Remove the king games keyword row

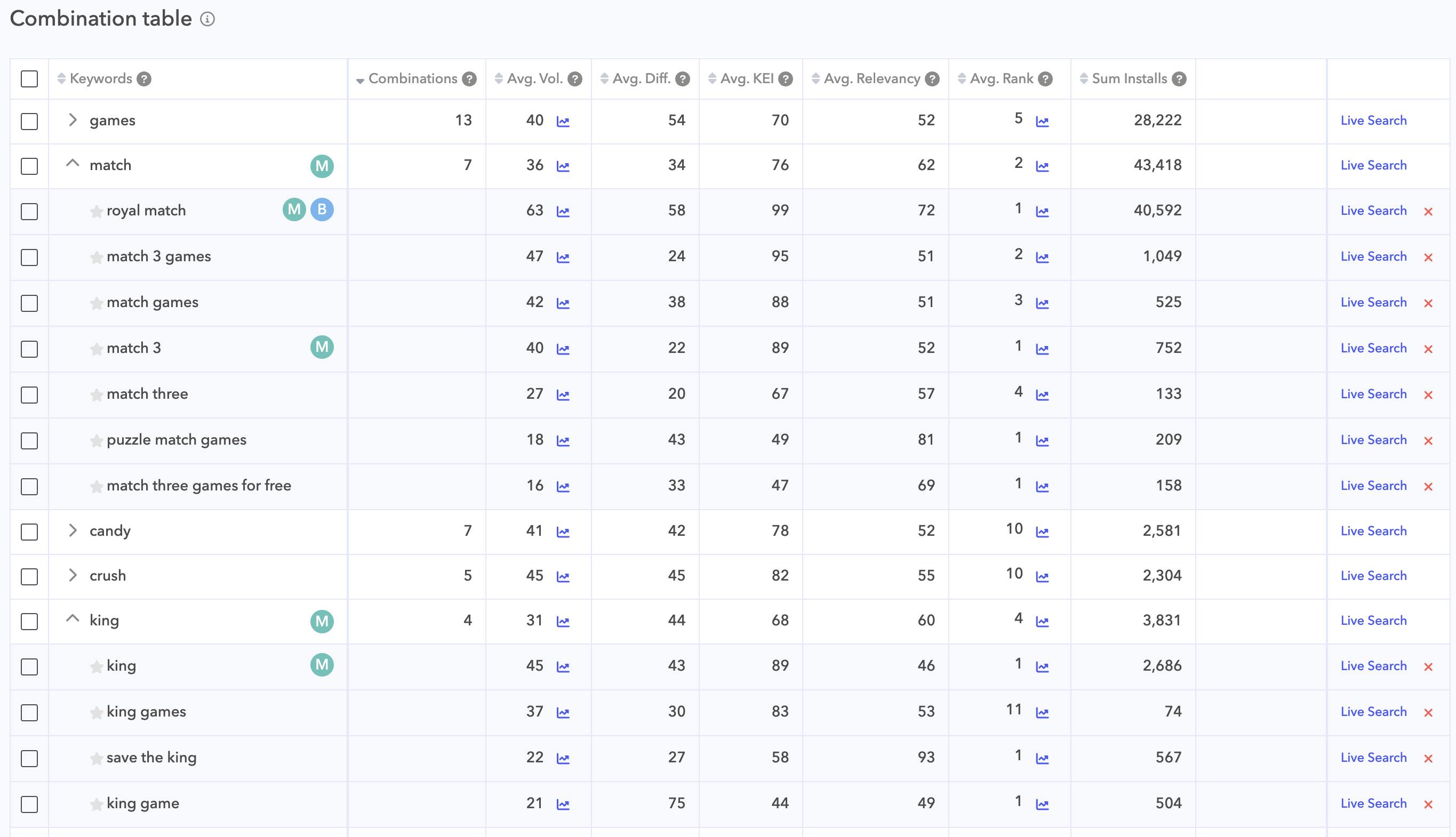pos(1428,713)
